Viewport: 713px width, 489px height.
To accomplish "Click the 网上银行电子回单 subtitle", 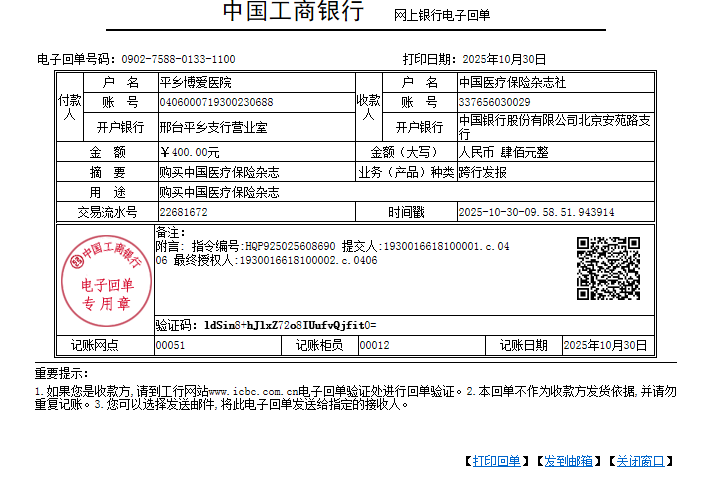I will tap(441, 15).
